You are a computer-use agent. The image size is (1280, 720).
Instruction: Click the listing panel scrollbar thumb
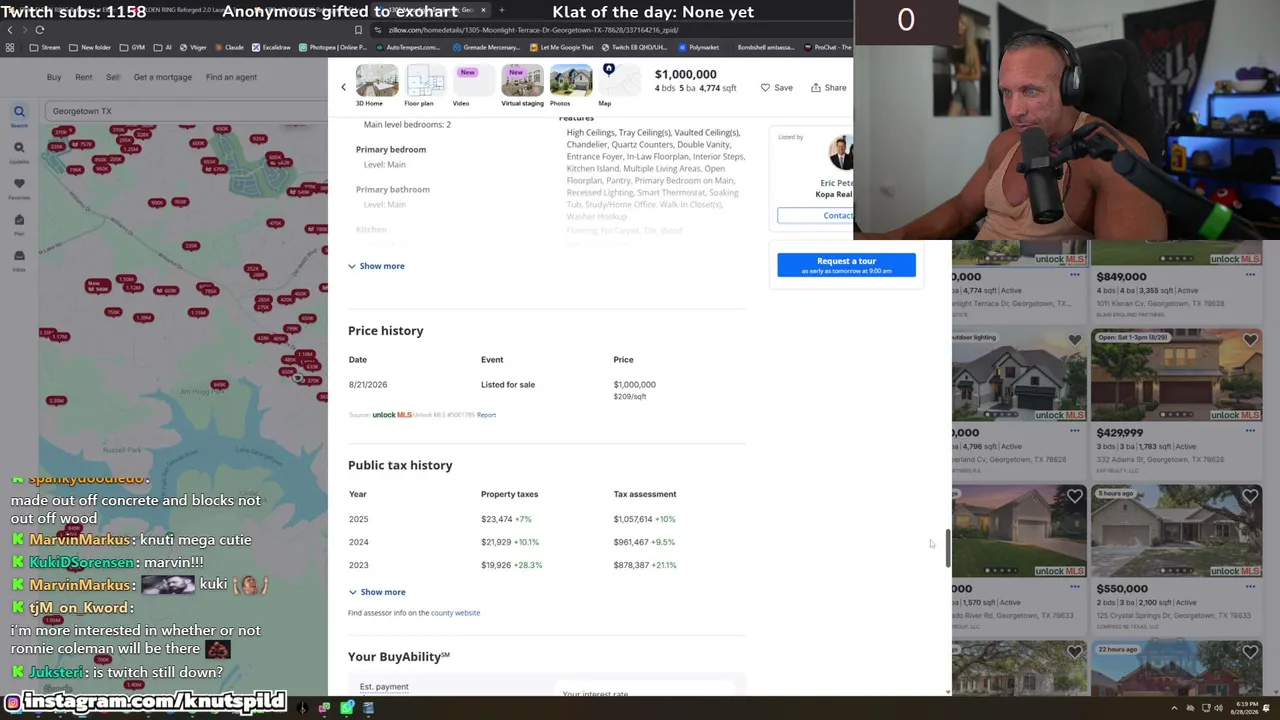tap(946, 549)
